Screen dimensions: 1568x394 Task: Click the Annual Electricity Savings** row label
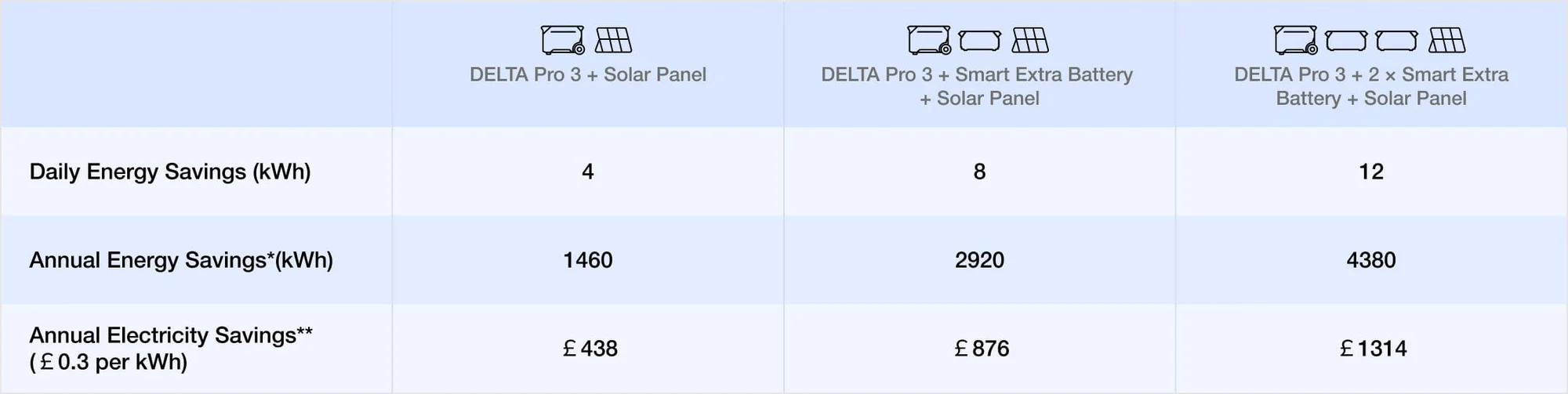point(171,348)
